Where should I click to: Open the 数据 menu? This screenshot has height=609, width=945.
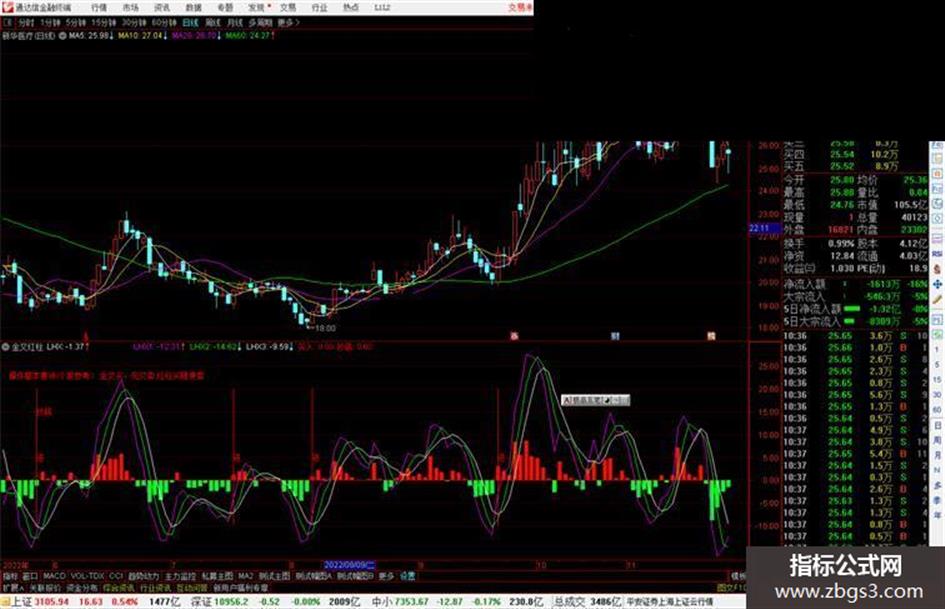pos(193,8)
